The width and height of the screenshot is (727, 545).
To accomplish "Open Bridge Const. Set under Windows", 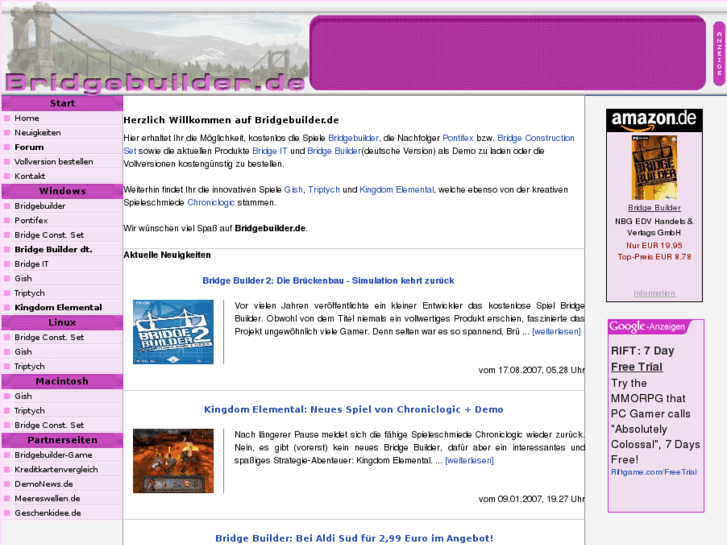I will click(x=49, y=235).
